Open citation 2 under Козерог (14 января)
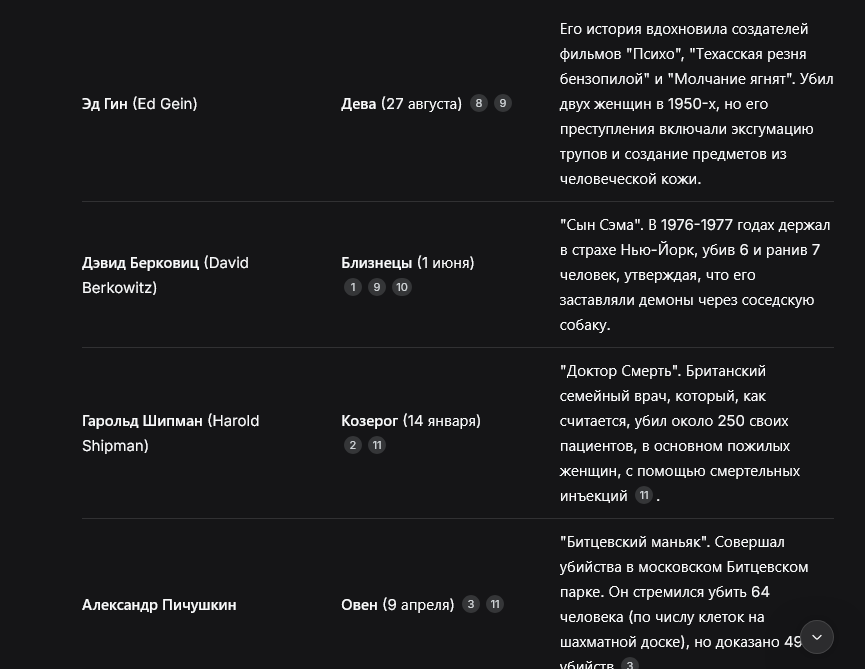865x669 pixels. (x=353, y=445)
